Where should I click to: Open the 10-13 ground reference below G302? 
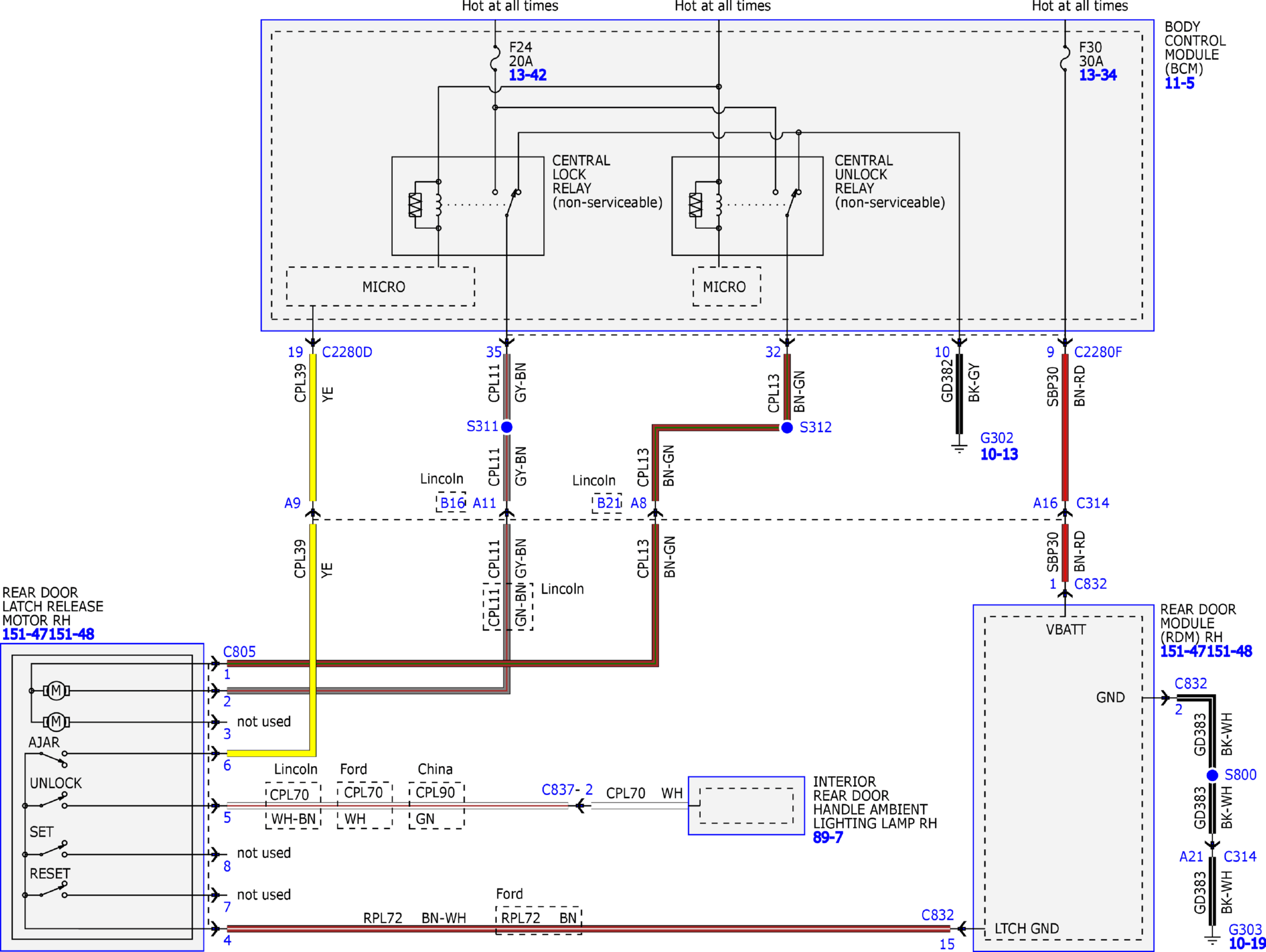[999, 455]
